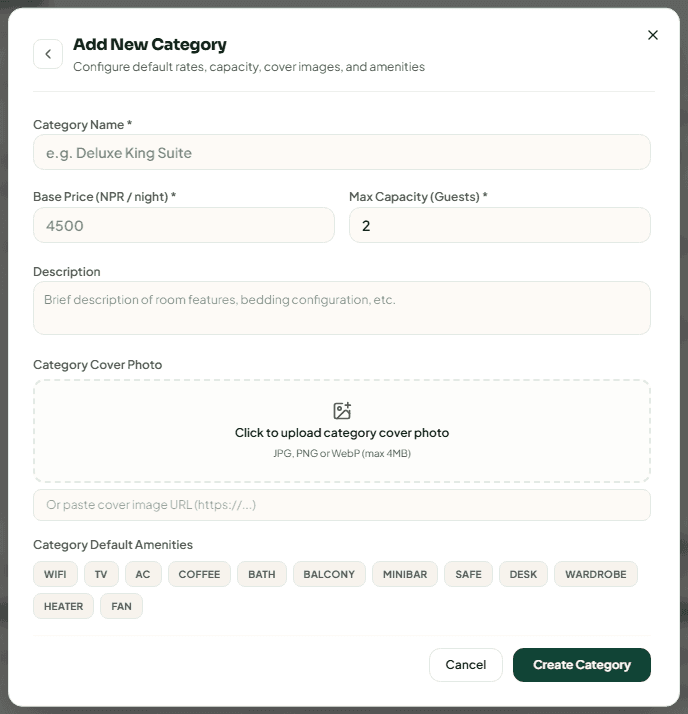Click the 'Category Default Amenities' label
688x714 pixels.
coord(113,545)
